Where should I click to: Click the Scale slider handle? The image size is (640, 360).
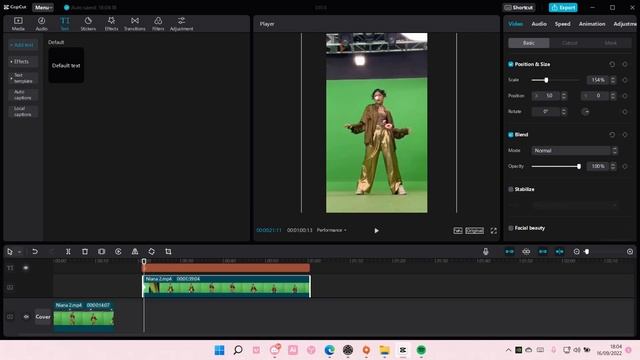546,80
